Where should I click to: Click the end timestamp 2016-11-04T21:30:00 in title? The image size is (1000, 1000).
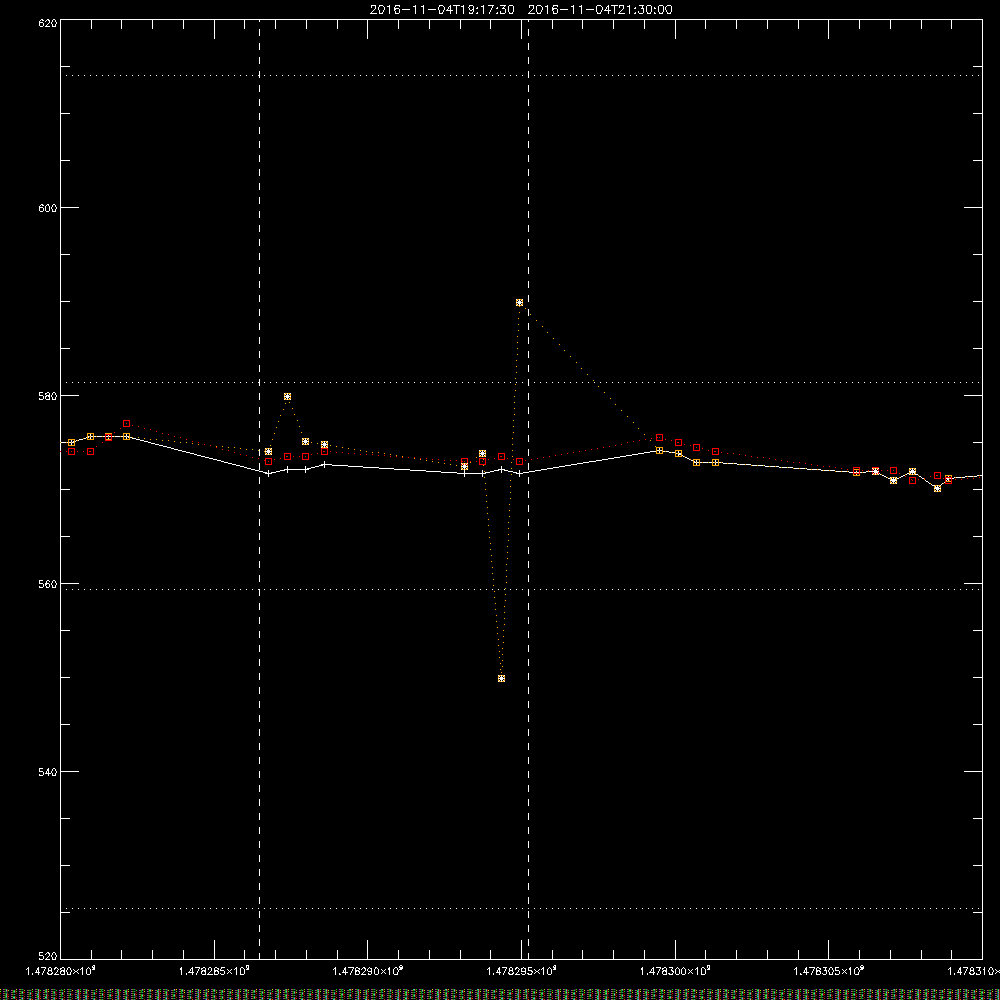point(600,10)
